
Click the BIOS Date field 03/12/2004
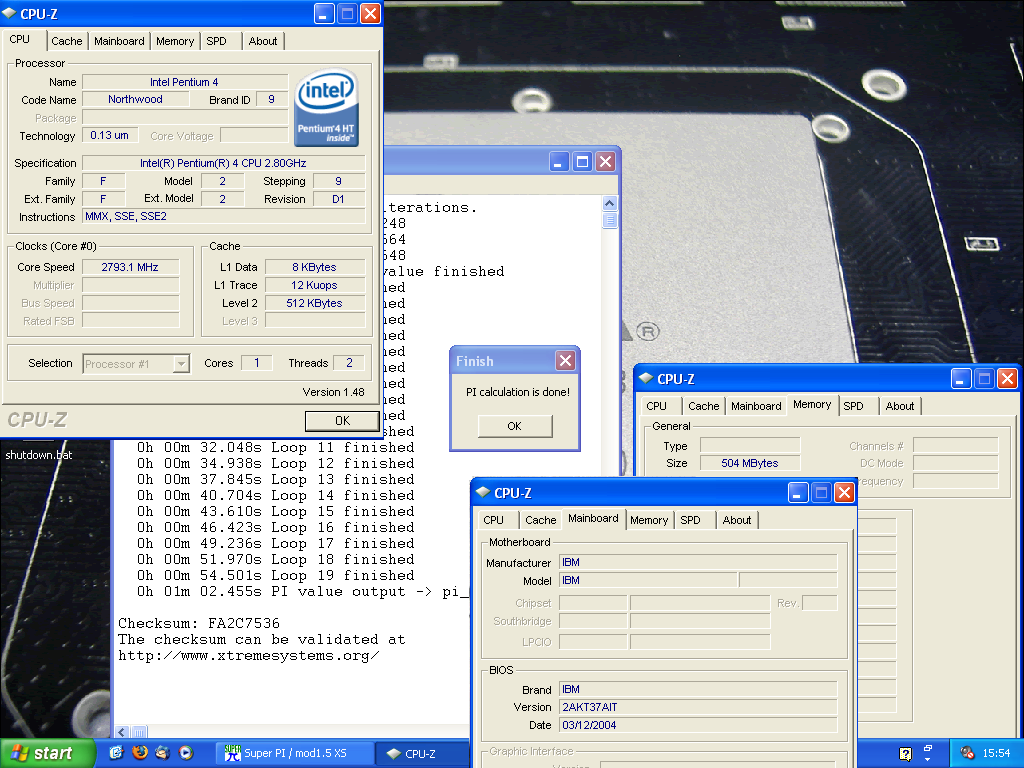tap(698, 725)
